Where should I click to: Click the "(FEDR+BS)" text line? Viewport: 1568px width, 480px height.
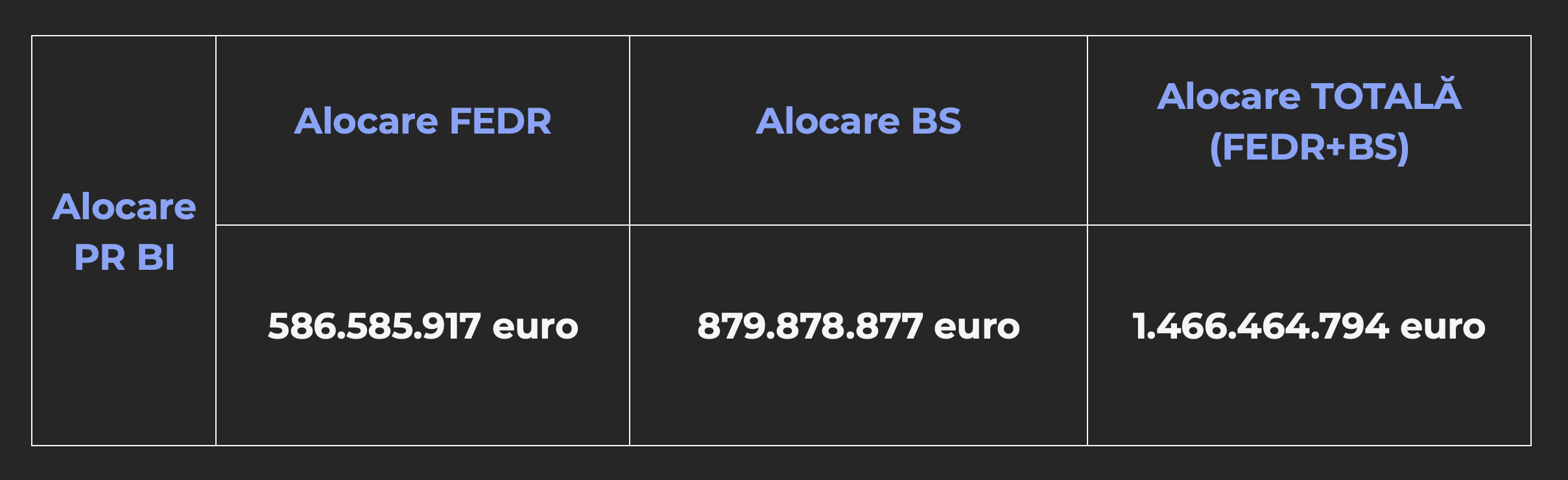[1309, 147]
